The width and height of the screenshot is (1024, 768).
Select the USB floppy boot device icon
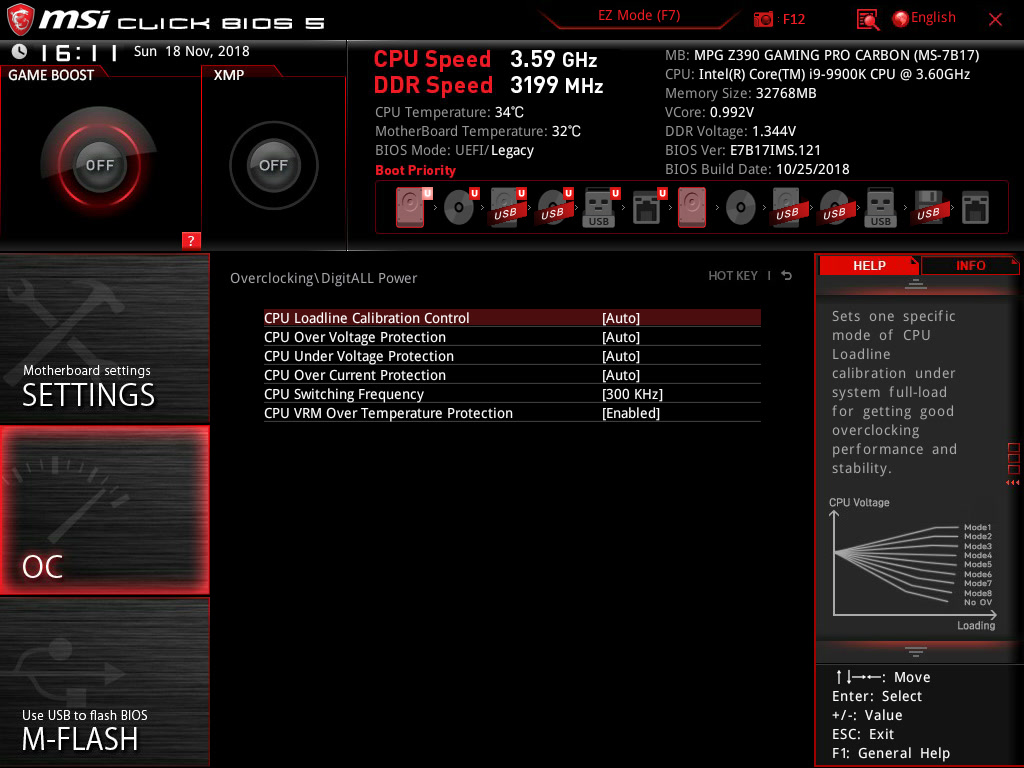[x=928, y=208]
